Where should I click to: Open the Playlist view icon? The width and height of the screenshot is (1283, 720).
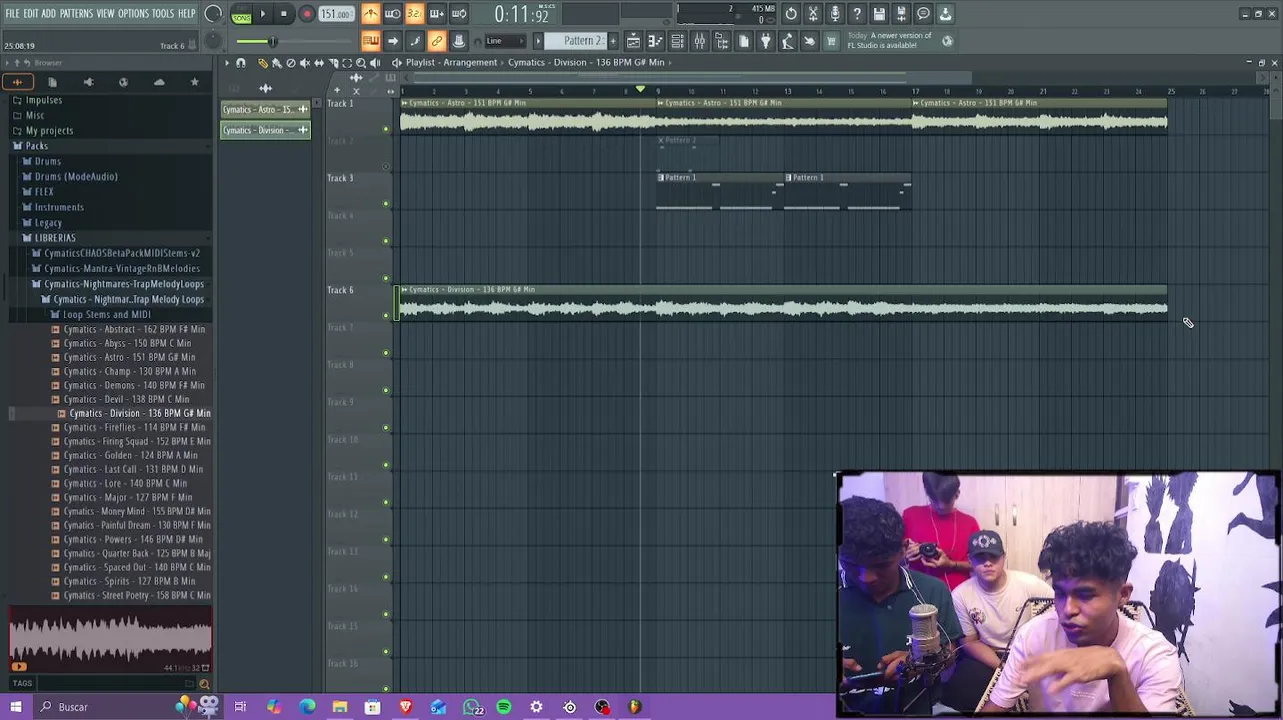click(x=633, y=41)
